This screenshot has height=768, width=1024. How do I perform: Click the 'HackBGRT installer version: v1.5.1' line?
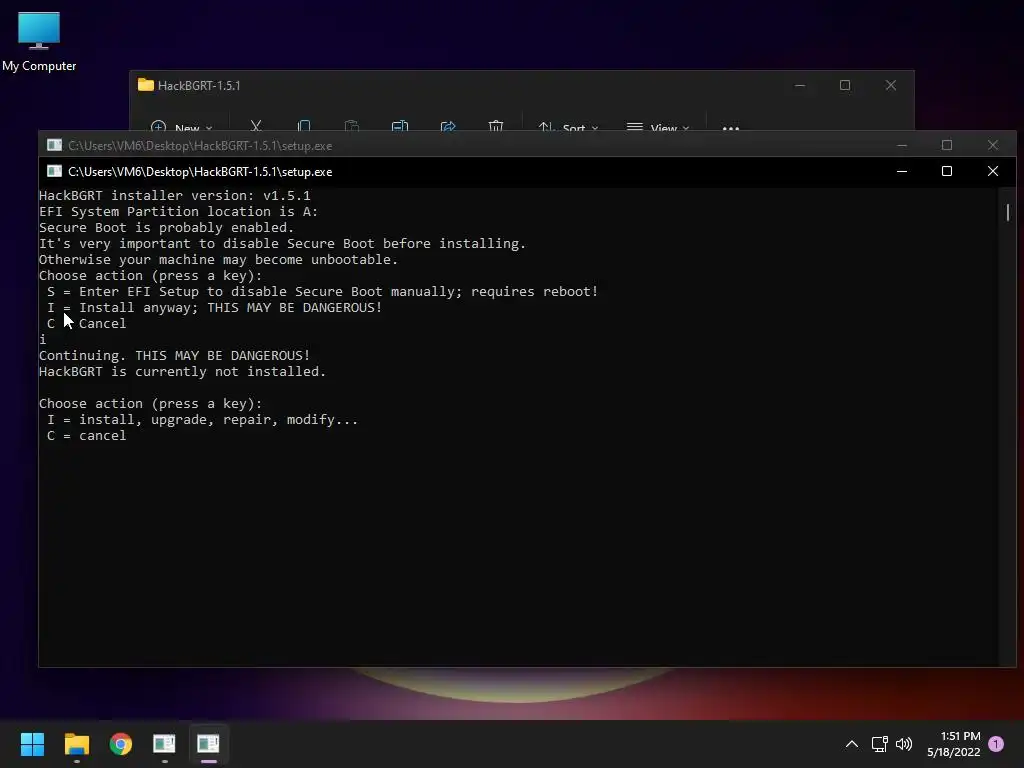point(174,195)
